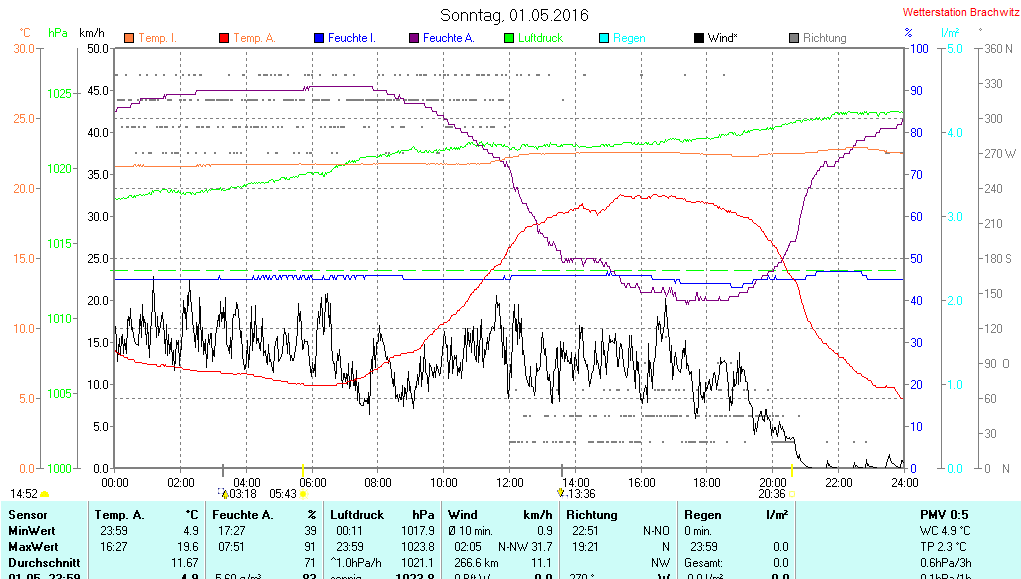Click the blue Feuchte I. legend square
Viewport: 1021px width, 579px height.
pyautogui.click(x=319, y=38)
